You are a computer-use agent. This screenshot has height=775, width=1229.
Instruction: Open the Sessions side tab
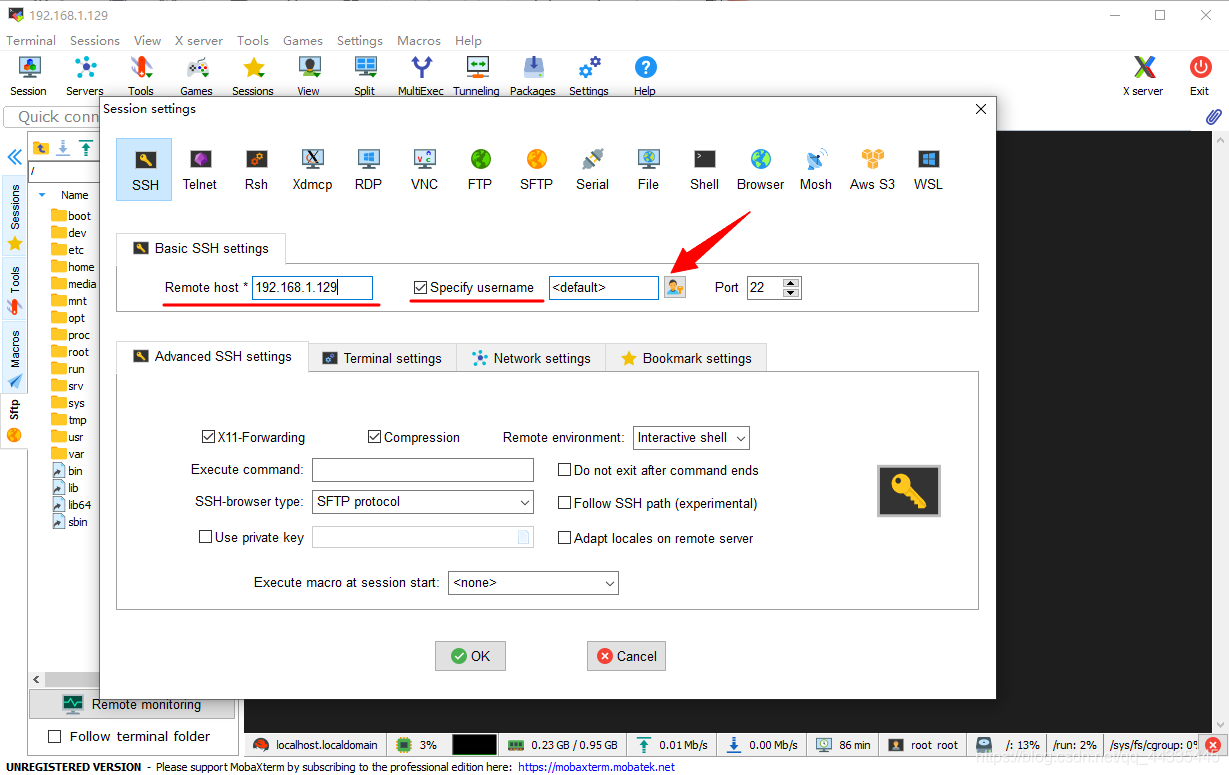click(x=14, y=216)
